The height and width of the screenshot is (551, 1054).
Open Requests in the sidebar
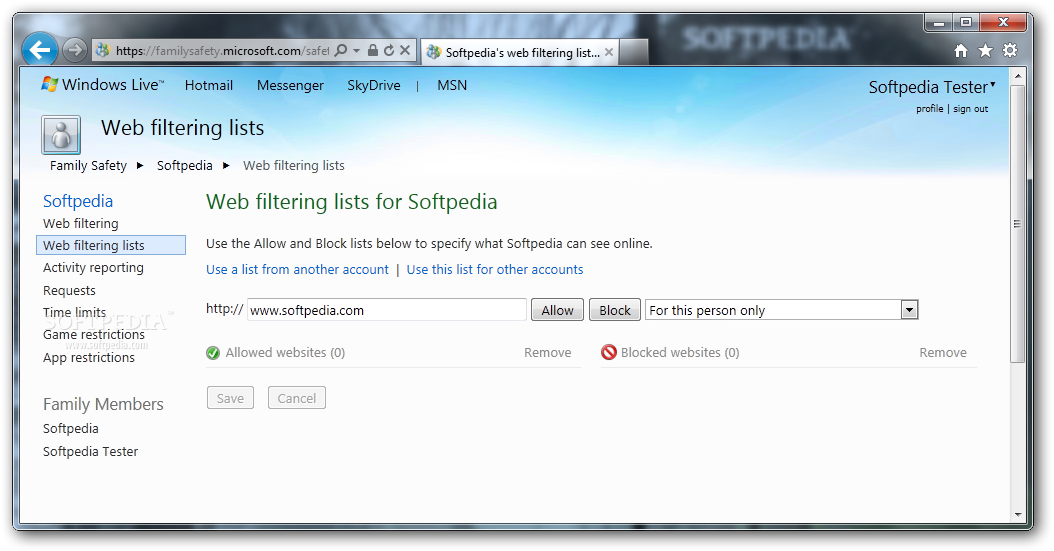click(x=69, y=290)
